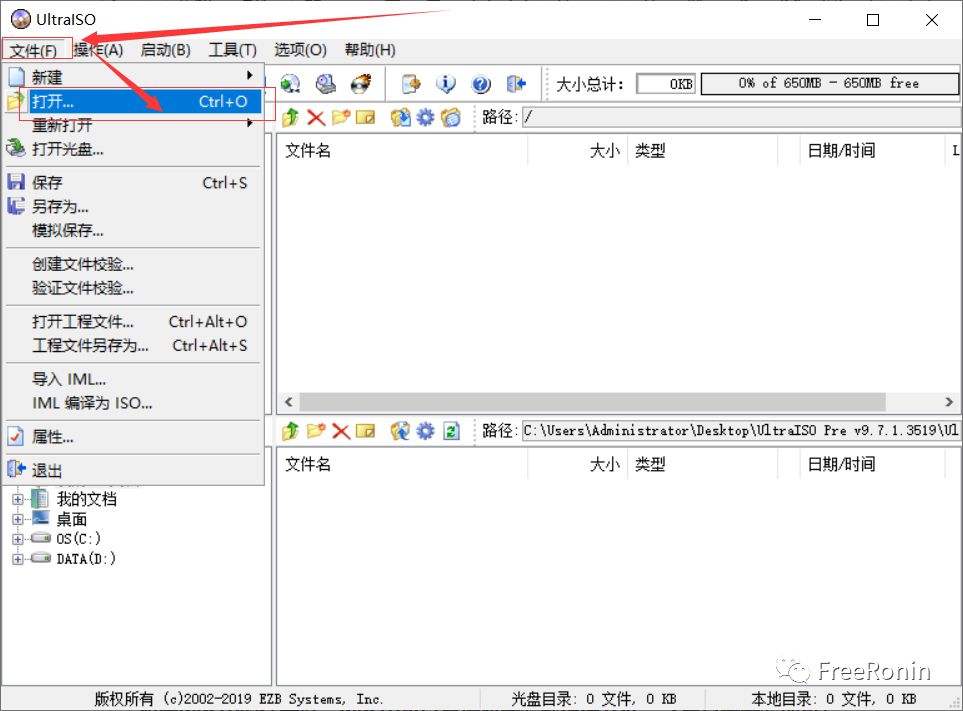The image size is (963, 711).
Task: Select 桌面 in the local tree
Action: click(72, 519)
